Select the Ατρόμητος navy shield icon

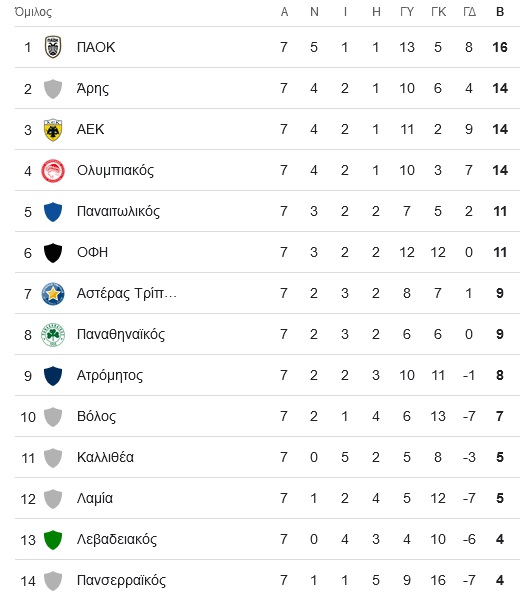(x=53, y=376)
